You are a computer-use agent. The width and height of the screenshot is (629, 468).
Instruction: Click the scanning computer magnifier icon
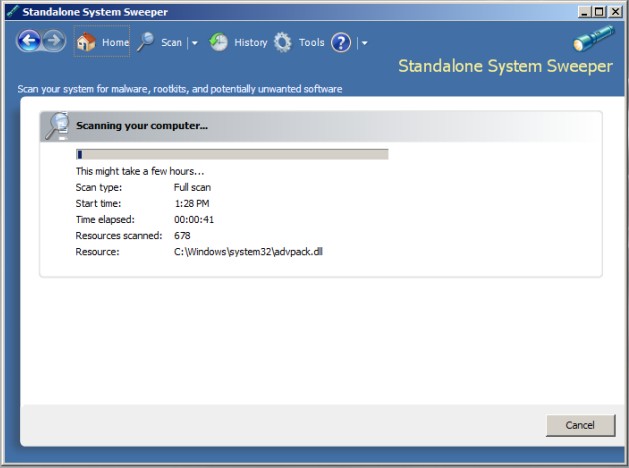tap(57, 126)
